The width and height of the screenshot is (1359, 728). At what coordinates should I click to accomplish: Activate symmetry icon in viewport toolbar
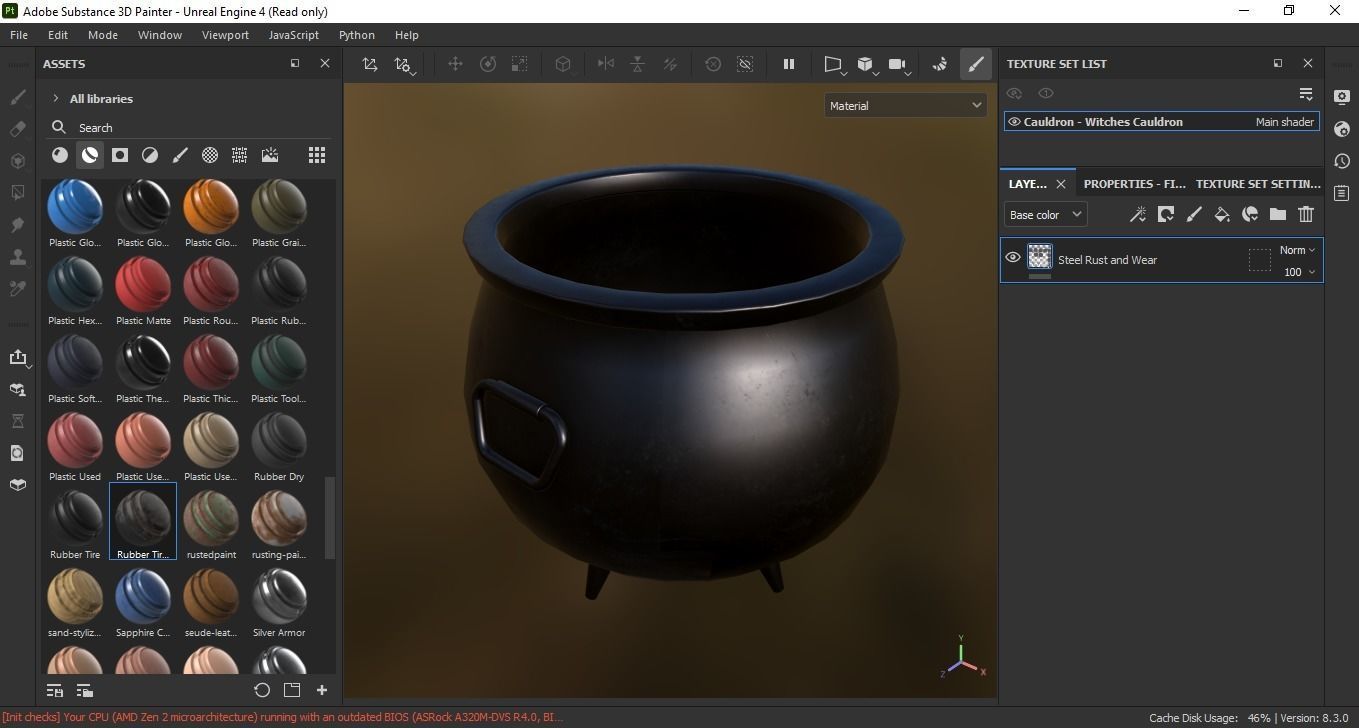pyautogui.click(x=605, y=64)
